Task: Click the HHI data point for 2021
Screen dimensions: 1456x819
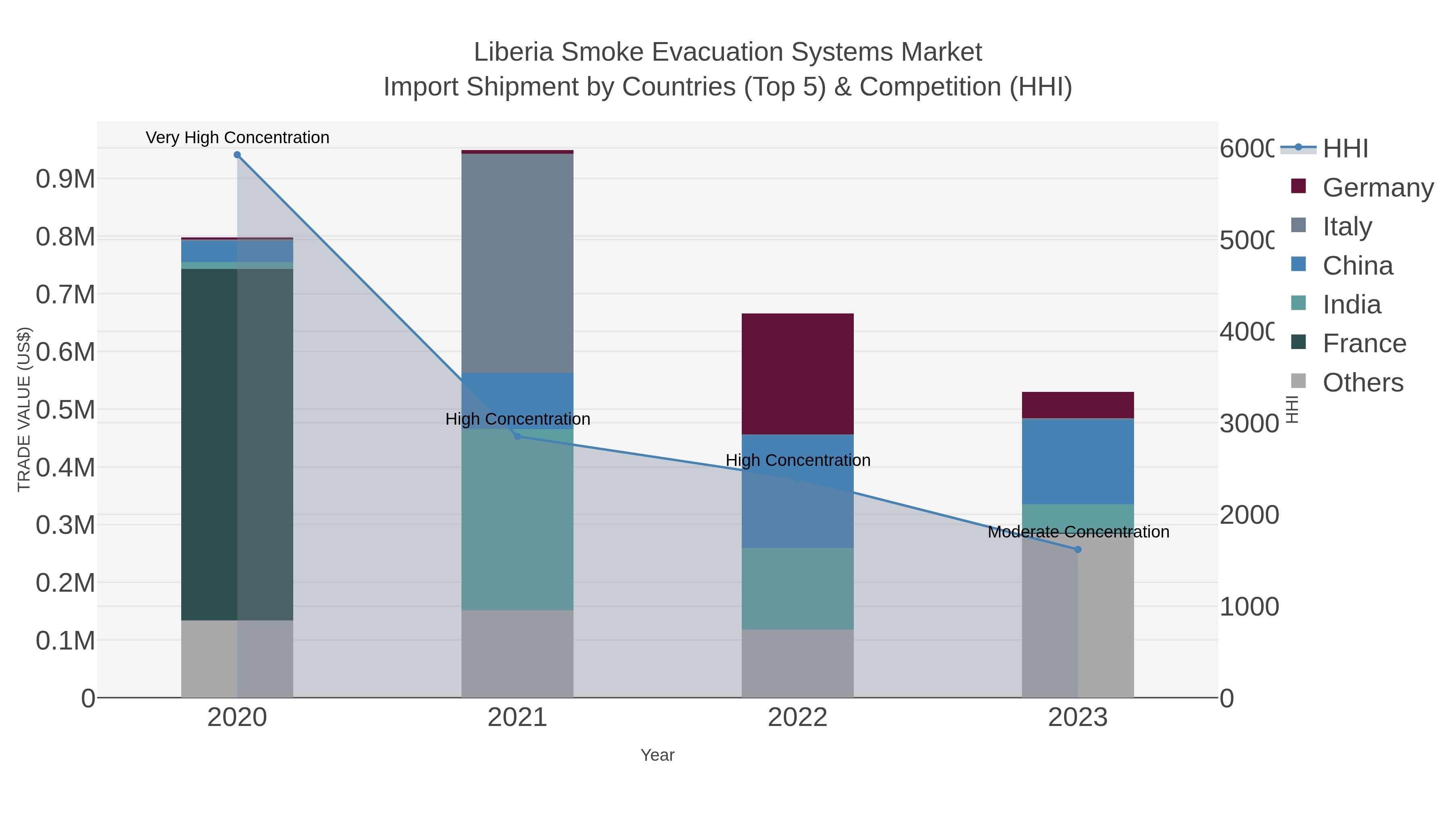Action: pos(517,436)
